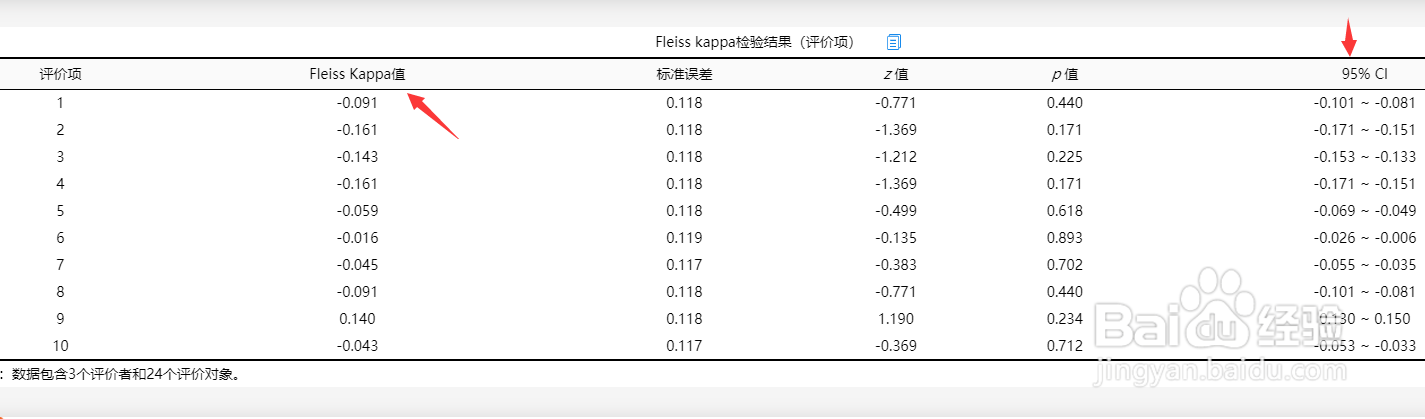Click the z value 1.190 in row 9
The height and width of the screenshot is (419, 1425).
tap(895, 318)
